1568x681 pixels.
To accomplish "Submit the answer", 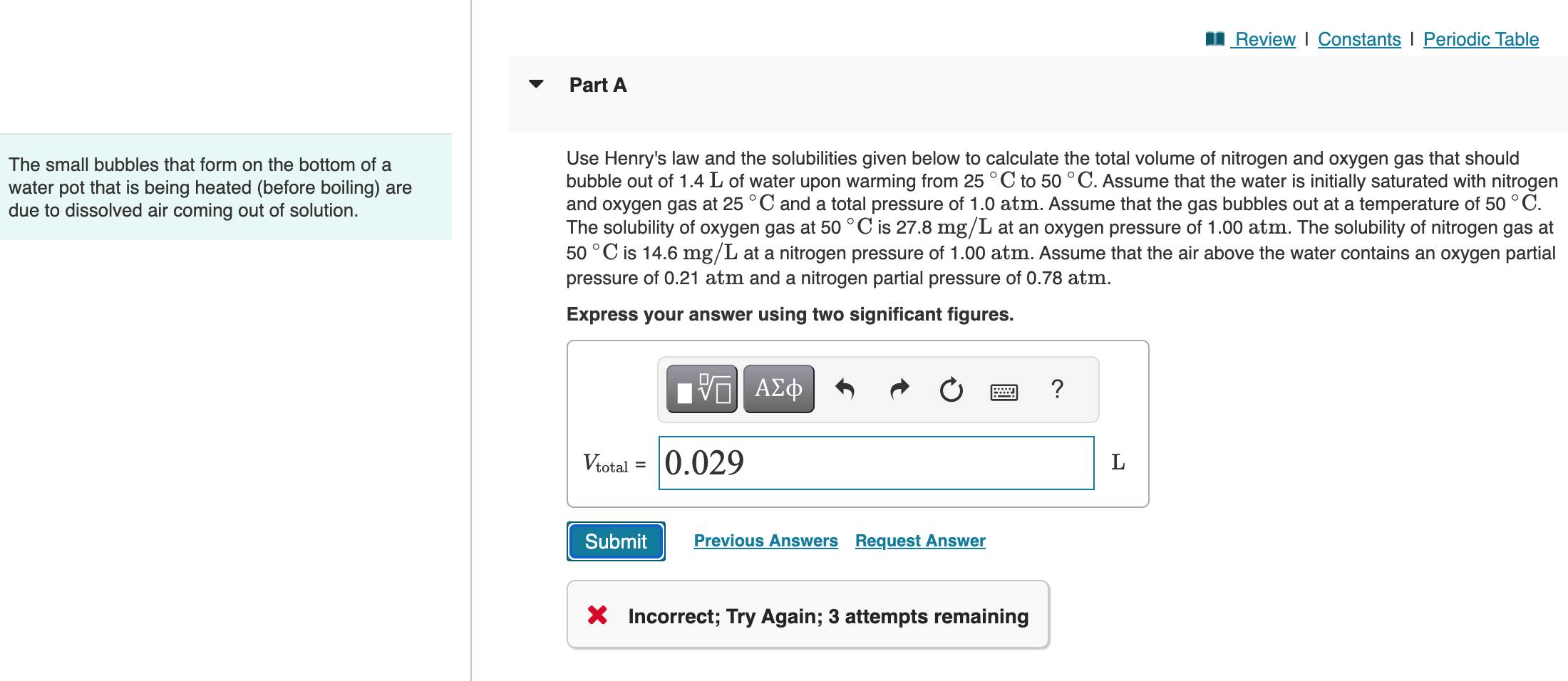I will (615, 541).
